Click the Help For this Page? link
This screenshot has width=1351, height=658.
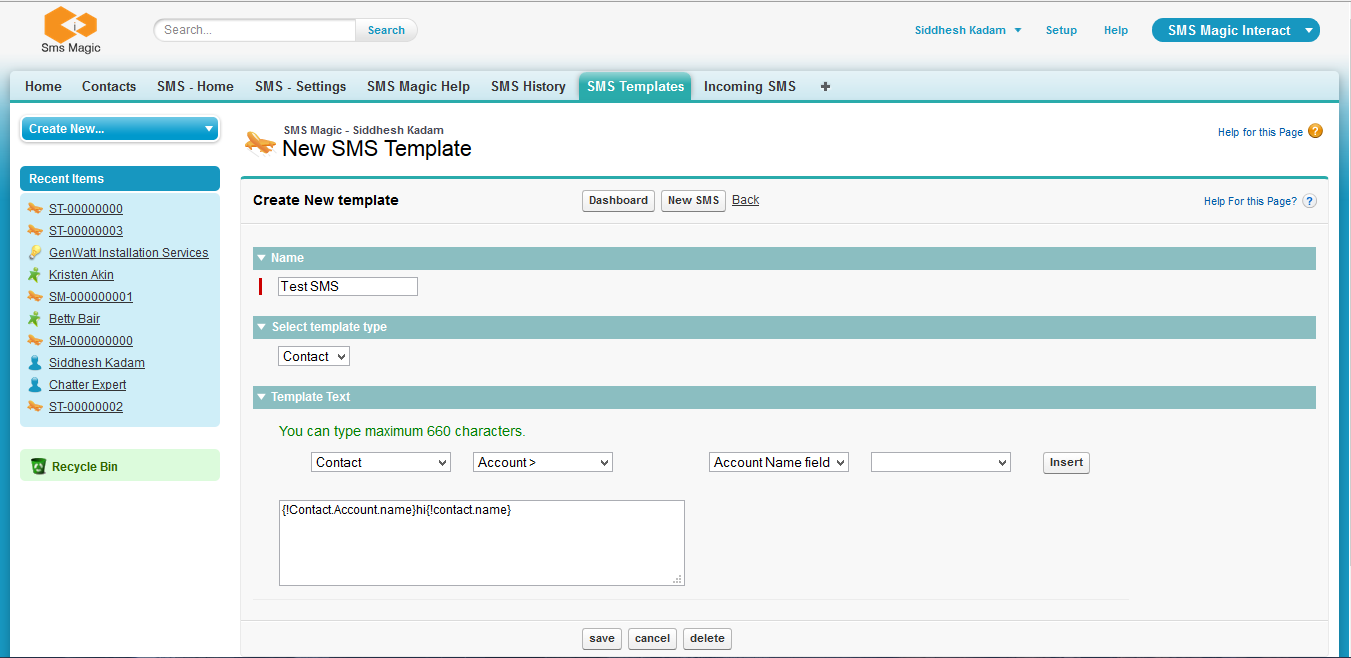click(1250, 201)
